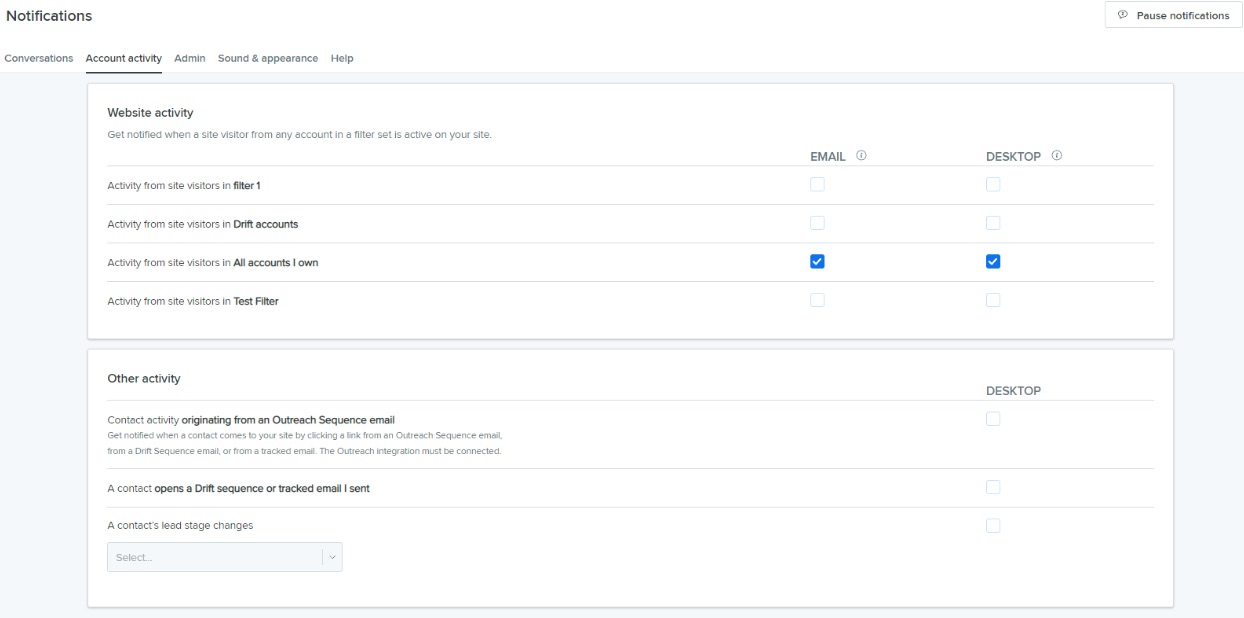Check email box for Drift accounts

click(817, 223)
